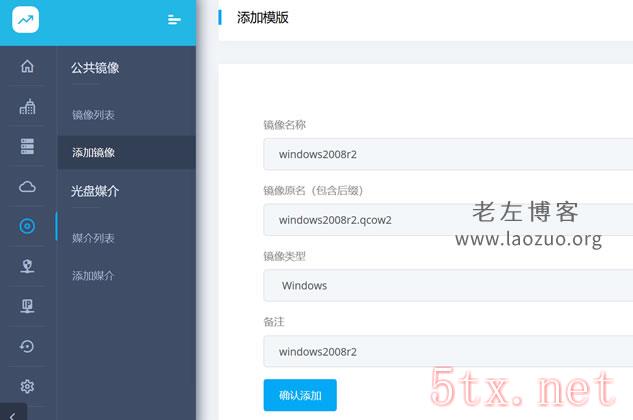633x420 pixels.
Task: Open the 镜像类型 Windows dropdown
Action: pyautogui.click(x=448, y=286)
